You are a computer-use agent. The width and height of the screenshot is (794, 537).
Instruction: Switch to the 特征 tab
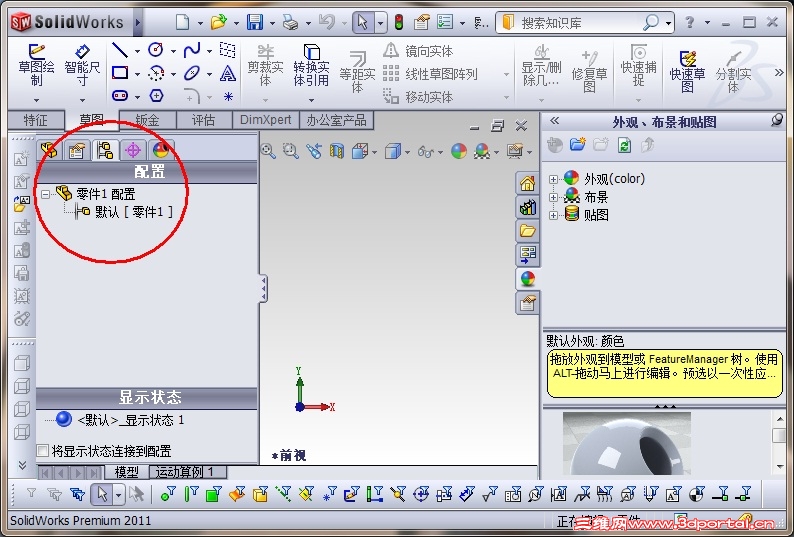(x=35, y=120)
